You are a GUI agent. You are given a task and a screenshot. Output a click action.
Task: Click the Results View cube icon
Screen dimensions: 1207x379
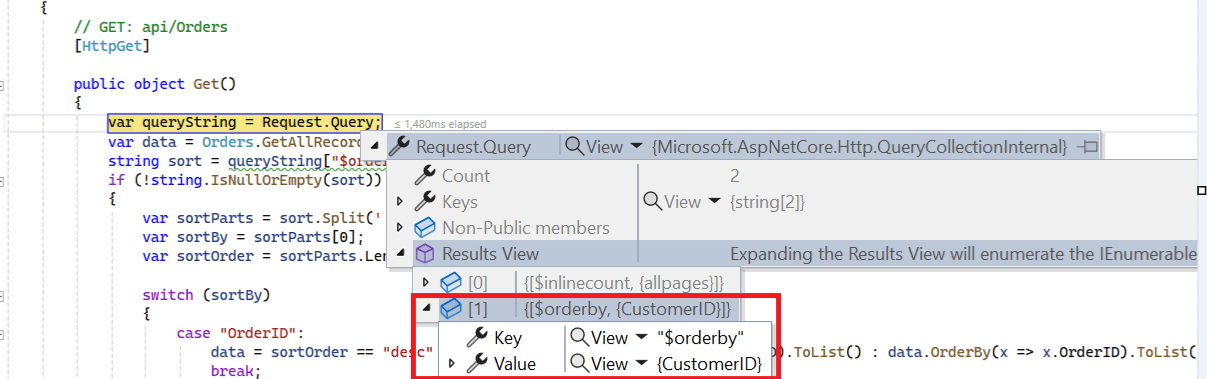(425, 254)
